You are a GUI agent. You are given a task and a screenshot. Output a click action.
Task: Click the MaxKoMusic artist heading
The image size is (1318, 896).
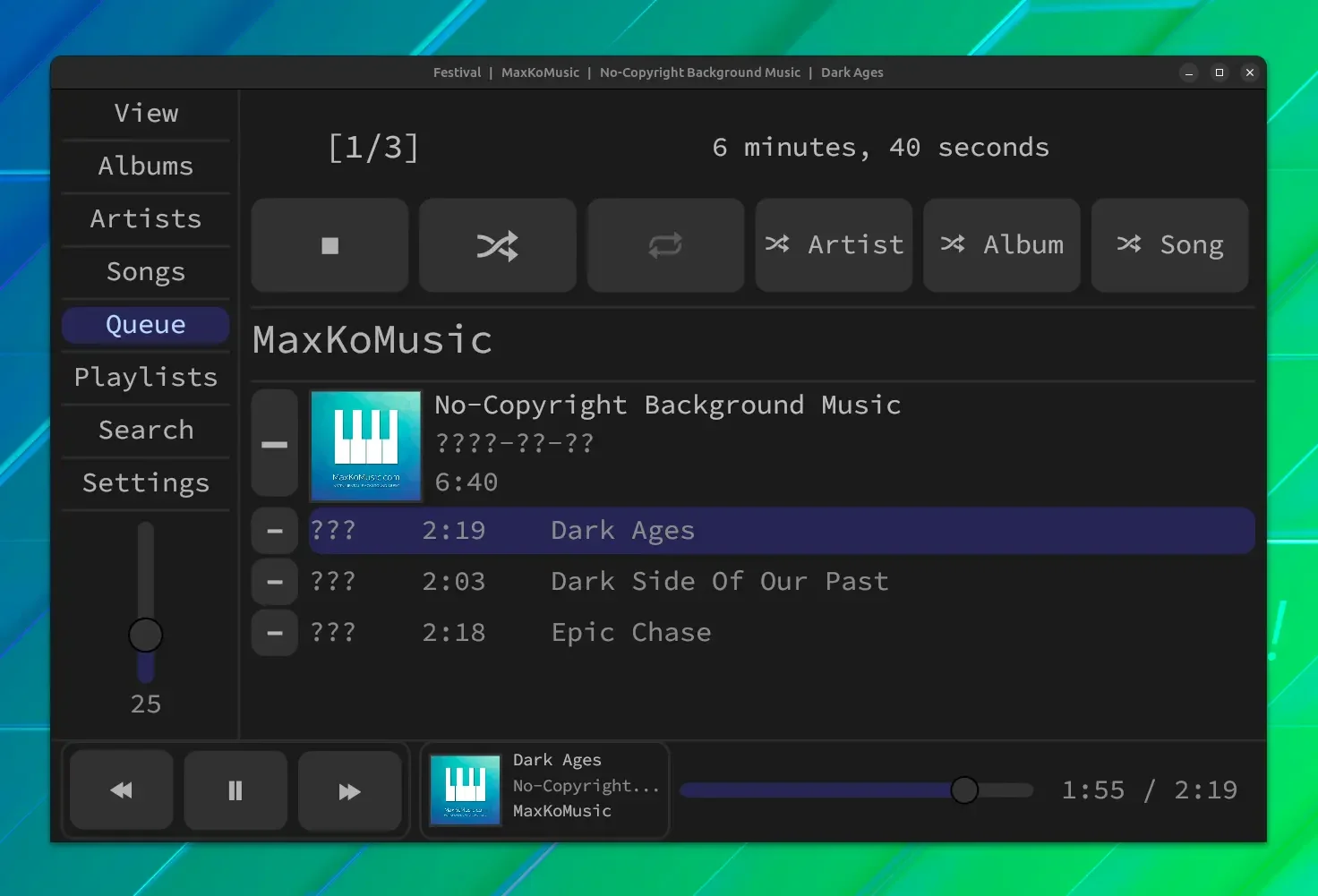point(372,340)
